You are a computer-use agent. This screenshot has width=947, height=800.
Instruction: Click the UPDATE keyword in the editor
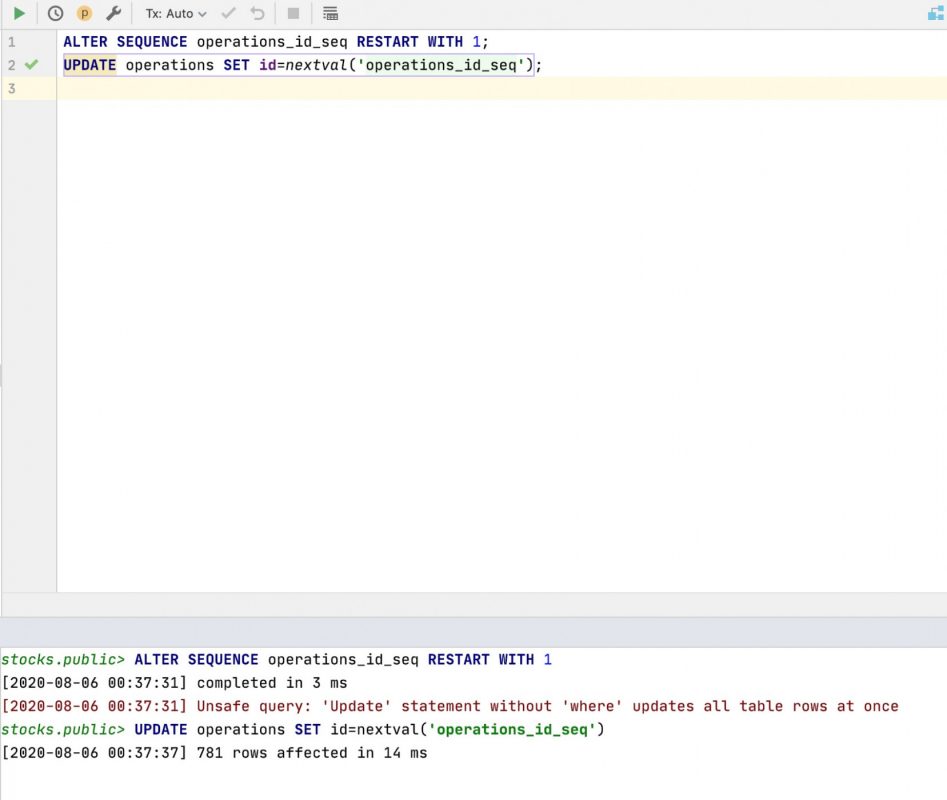click(x=89, y=65)
